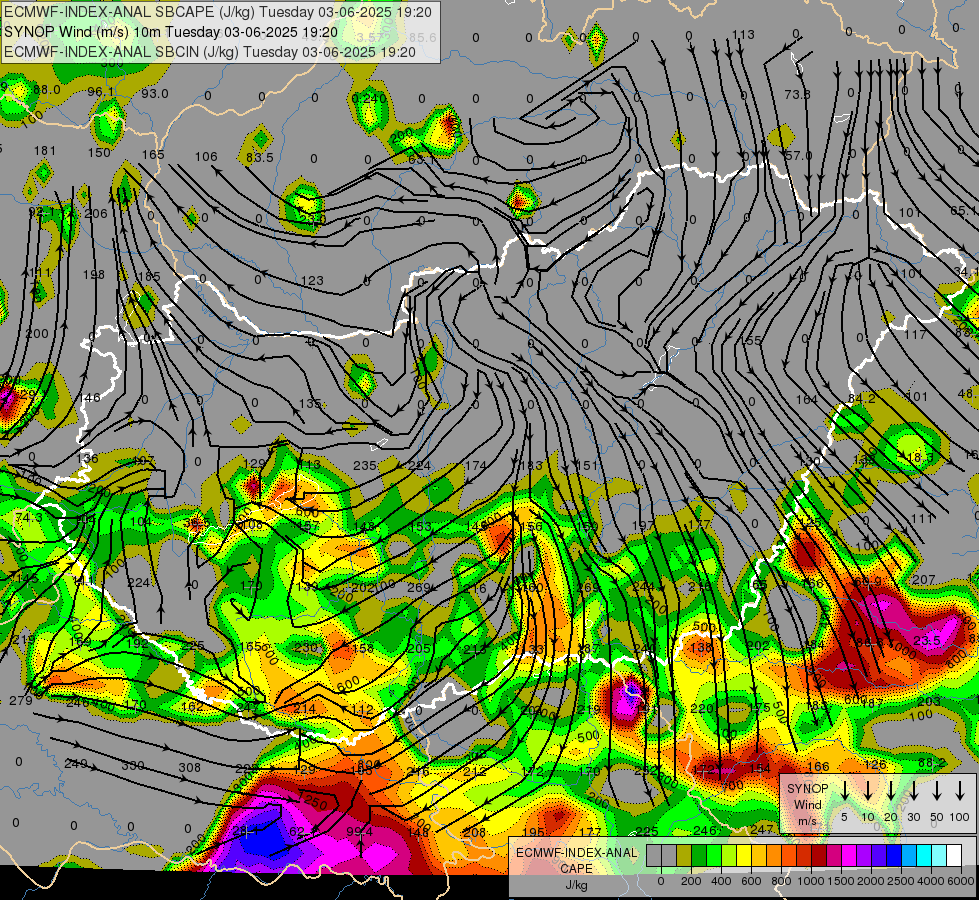
Task: Click the map value 330
Action: [x=133, y=765]
